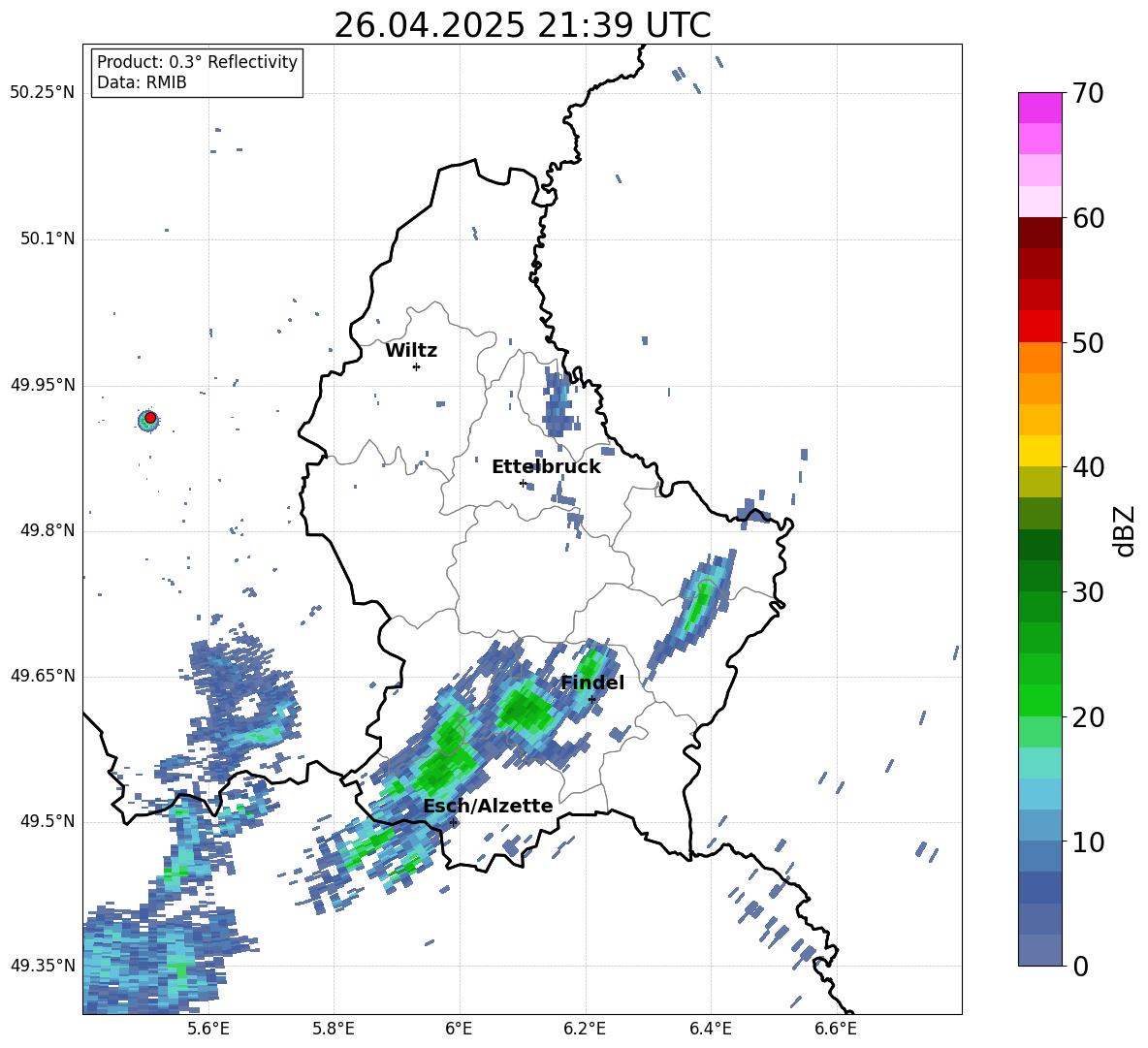Click the olive colorbar segment below 40
The image size is (1148, 1048).
1039,482
